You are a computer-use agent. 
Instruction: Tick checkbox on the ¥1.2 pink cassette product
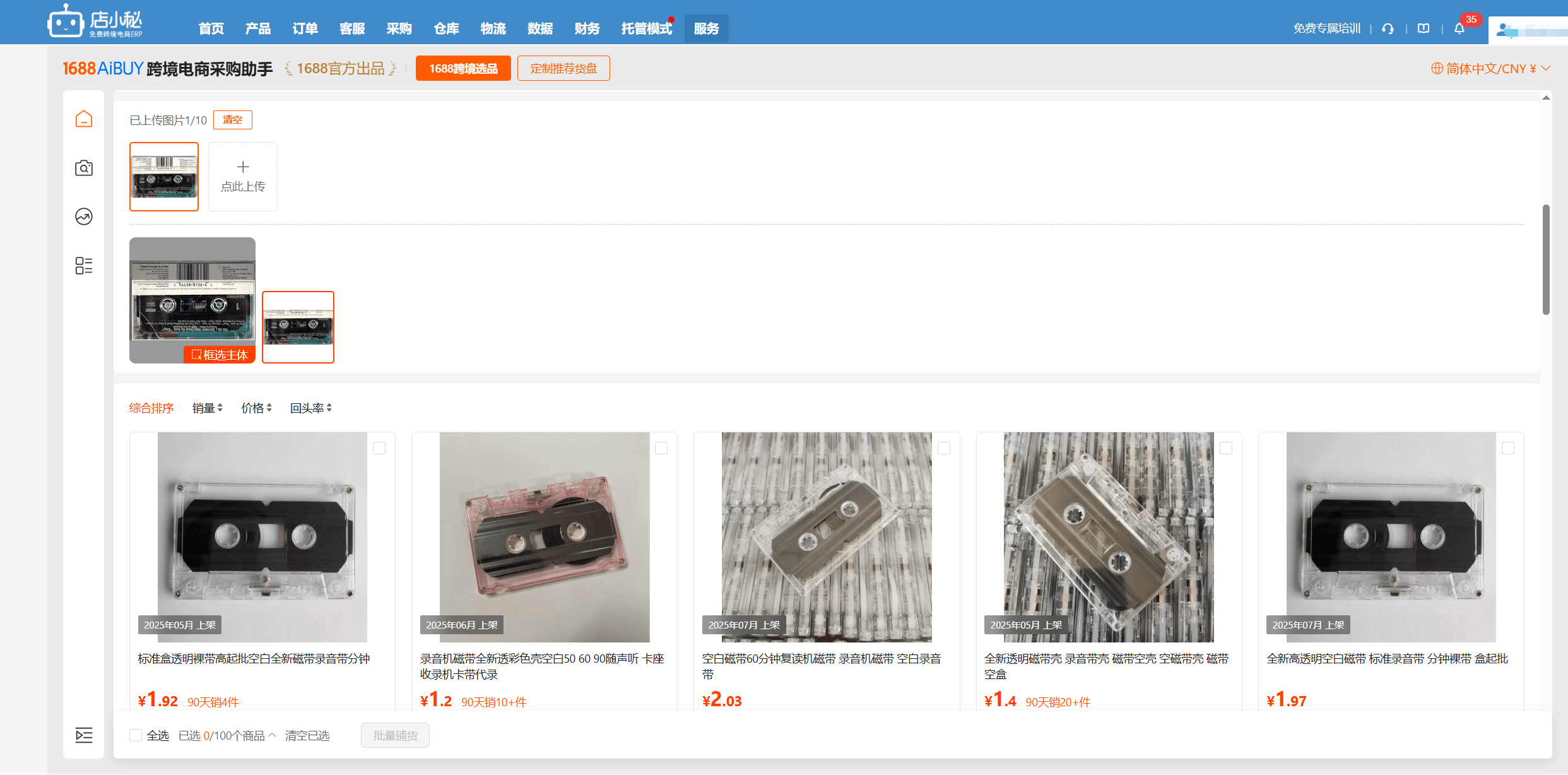click(x=661, y=448)
